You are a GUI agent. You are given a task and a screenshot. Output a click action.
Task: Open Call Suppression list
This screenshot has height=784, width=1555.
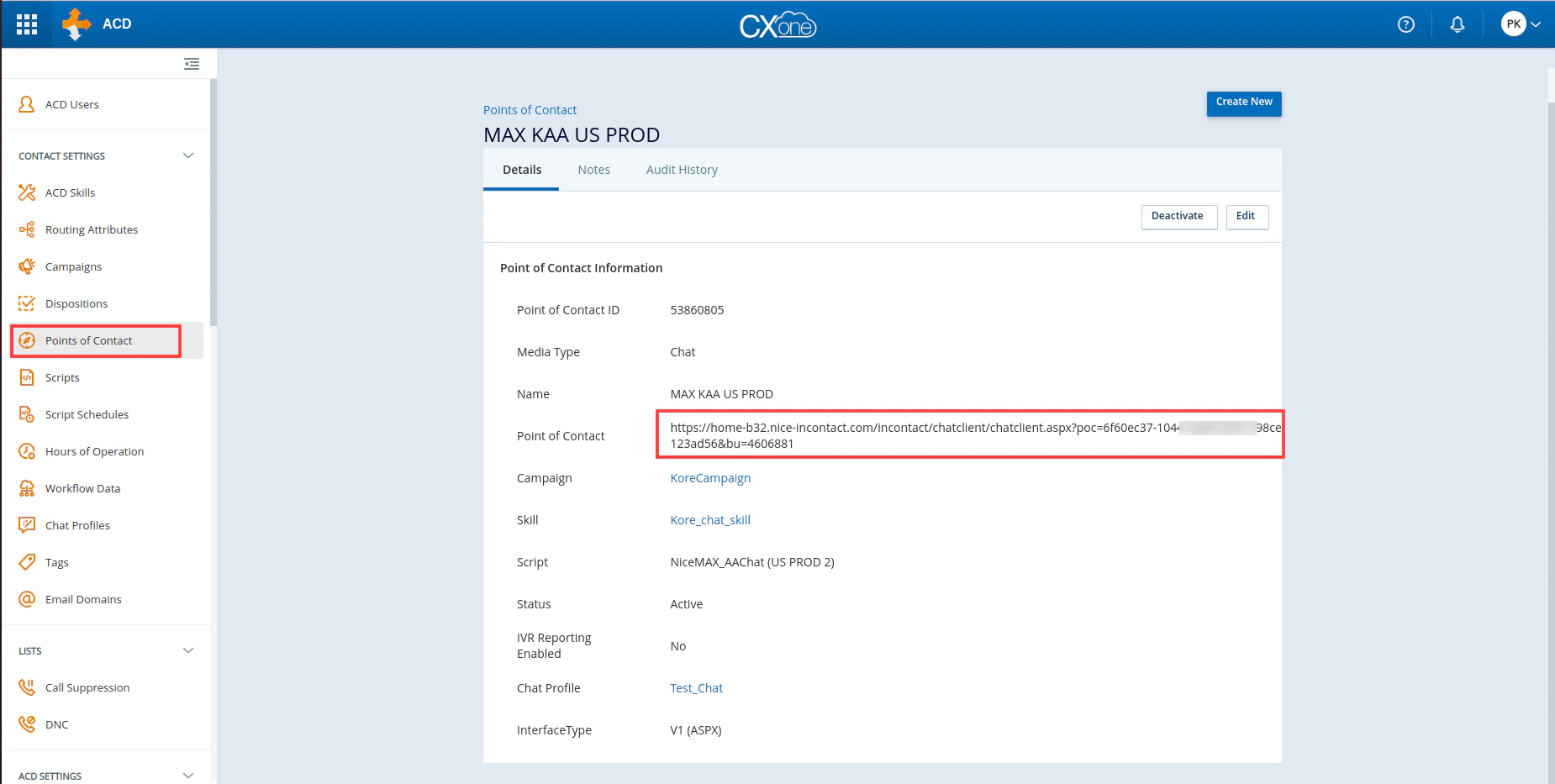tap(87, 687)
